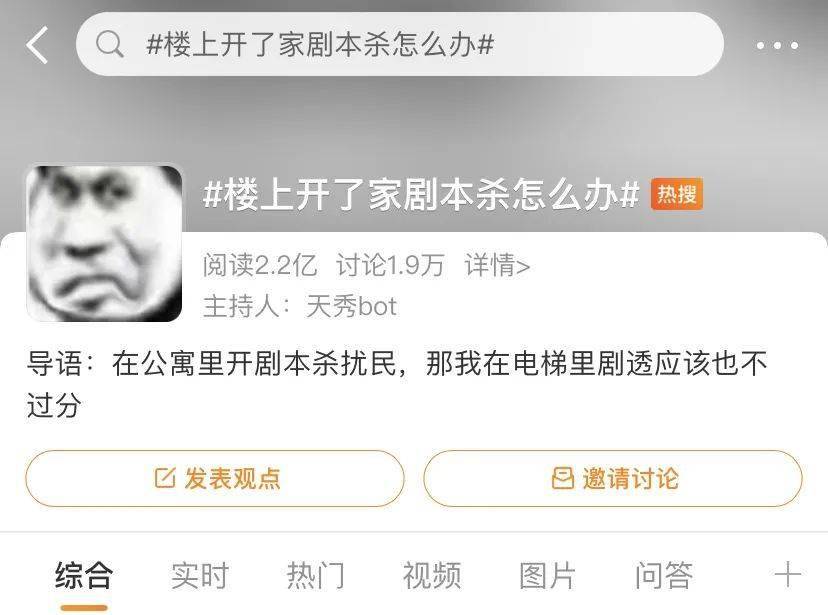Click the topic title #楼上开了家剧本杀怎么办#

(x=421, y=194)
